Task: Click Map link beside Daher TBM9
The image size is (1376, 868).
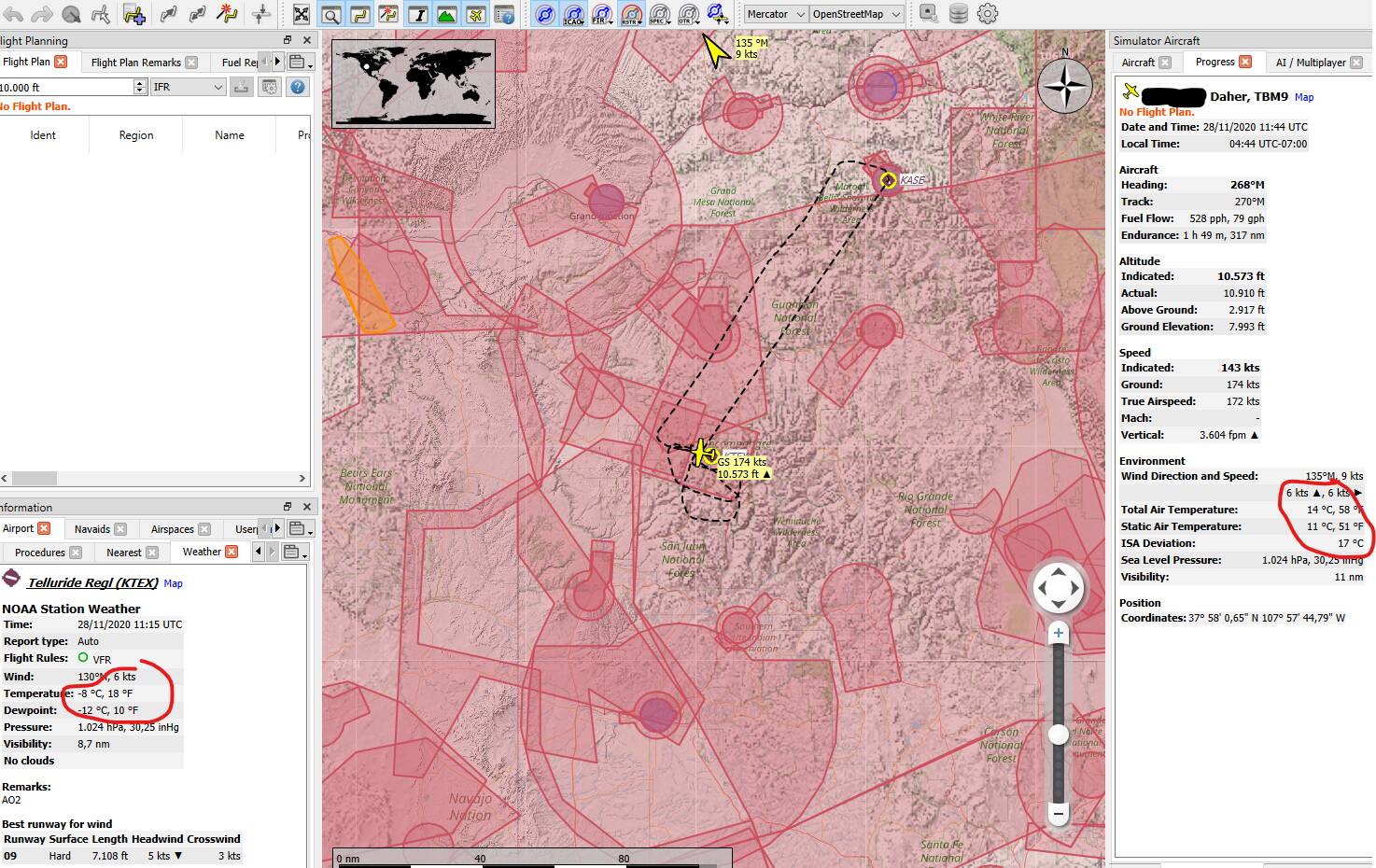Action: 1303,97
